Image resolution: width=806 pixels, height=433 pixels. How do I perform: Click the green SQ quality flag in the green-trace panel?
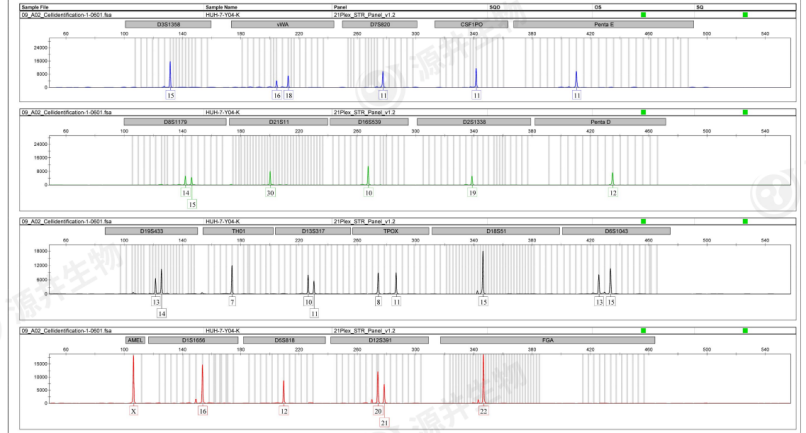coord(746,113)
